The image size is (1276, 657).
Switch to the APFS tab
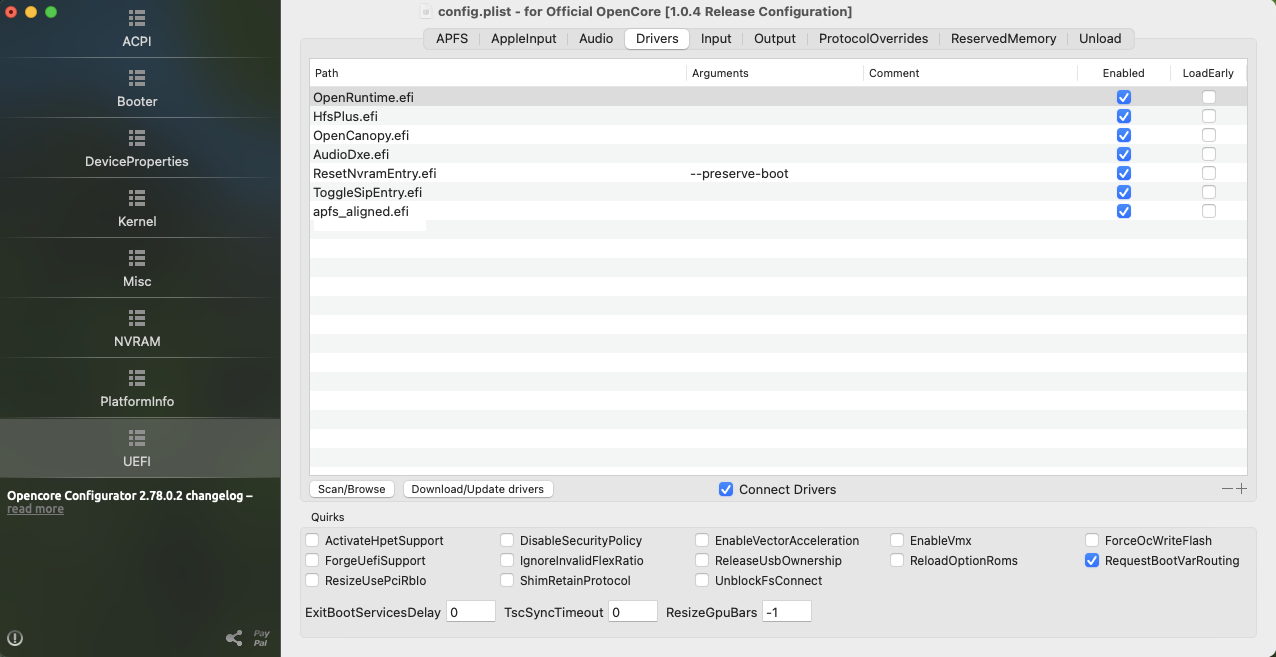[452, 39]
